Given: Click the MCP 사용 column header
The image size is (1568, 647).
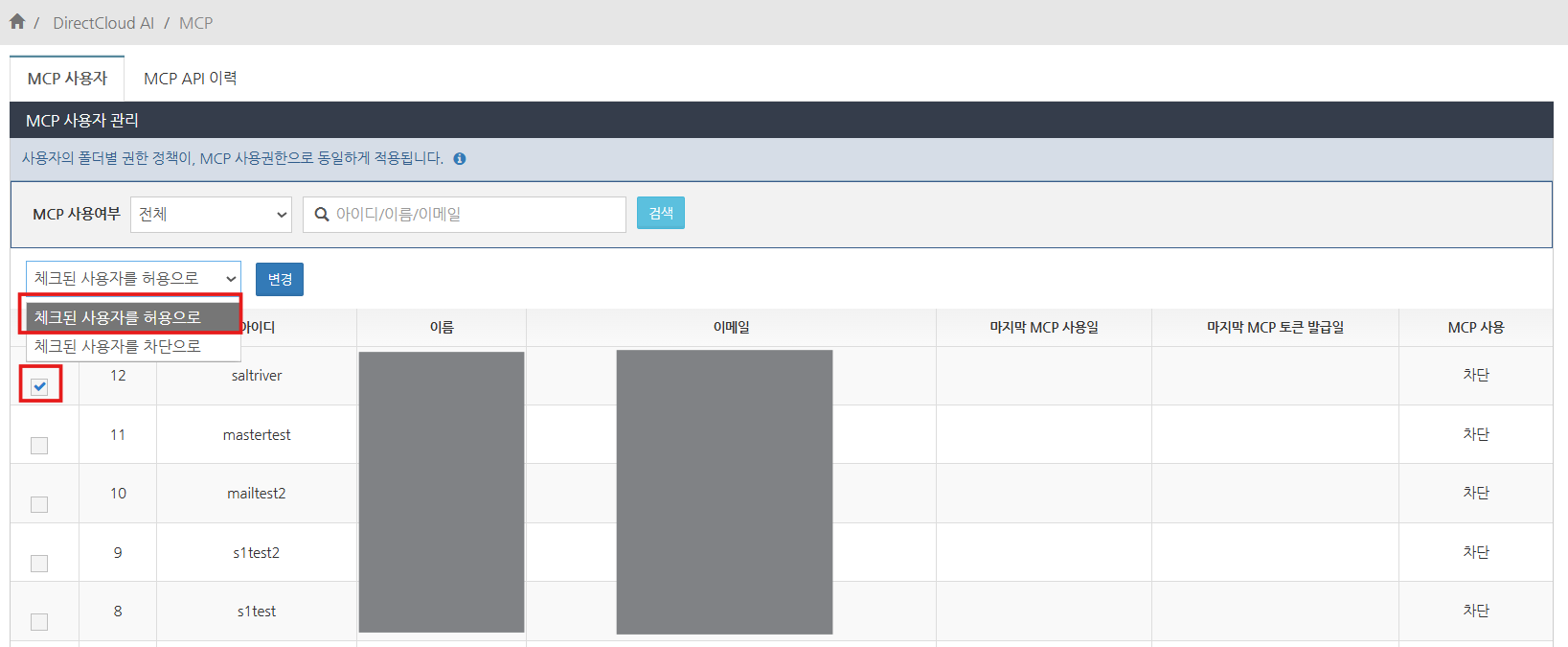Looking at the screenshot, I should tap(1476, 328).
